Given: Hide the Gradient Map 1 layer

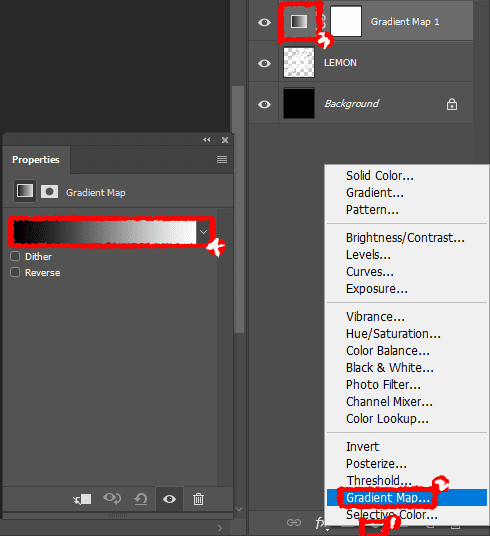Looking at the screenshot, I should pos(264,23).
